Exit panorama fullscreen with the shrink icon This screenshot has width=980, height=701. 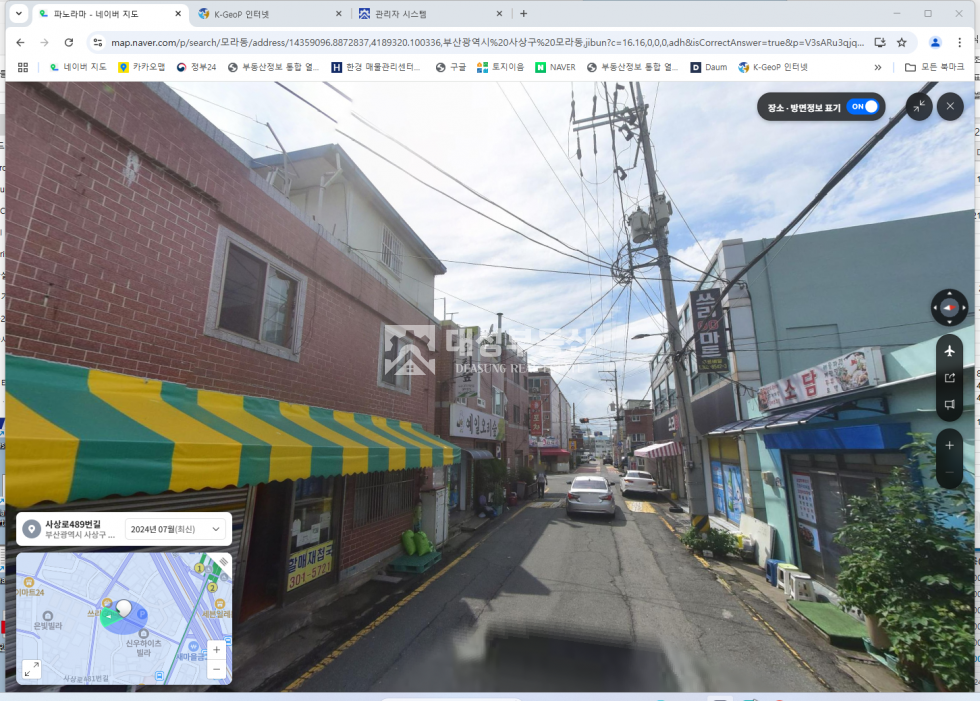[919, 107]
